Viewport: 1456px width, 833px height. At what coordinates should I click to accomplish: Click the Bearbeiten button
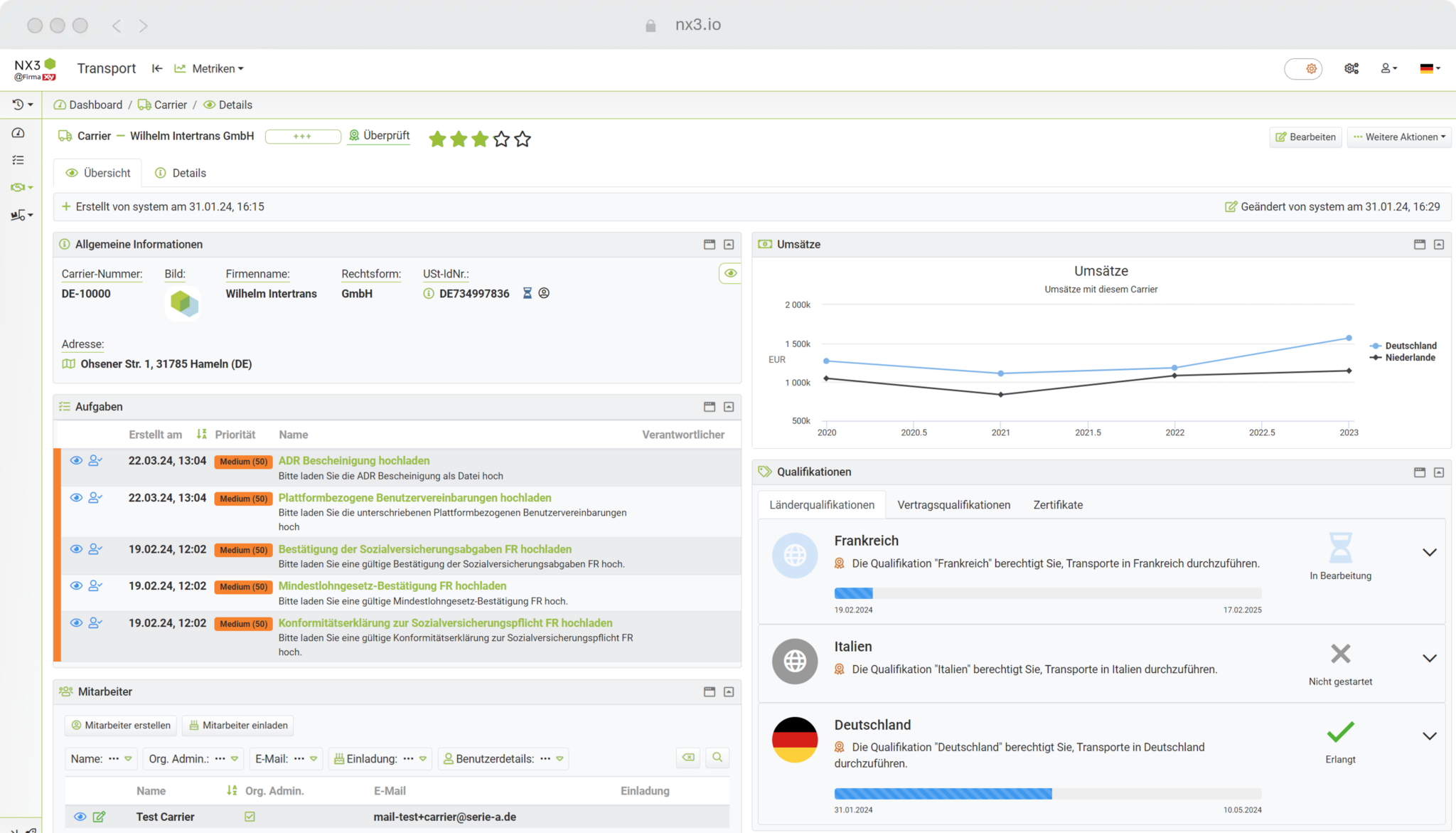tap(1305, 137)
